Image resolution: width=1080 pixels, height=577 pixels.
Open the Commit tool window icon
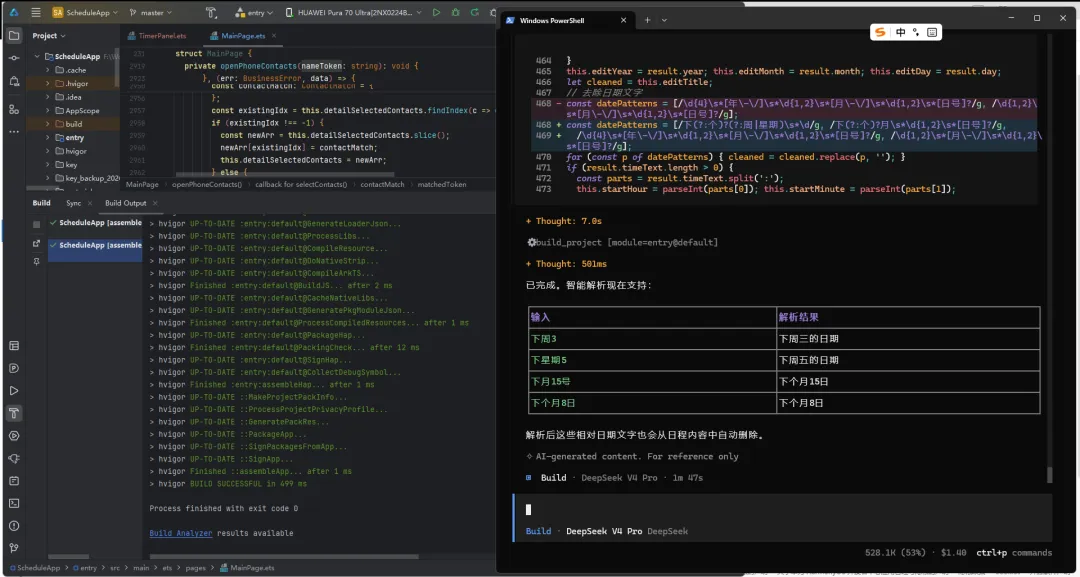[x=14, y=59]
